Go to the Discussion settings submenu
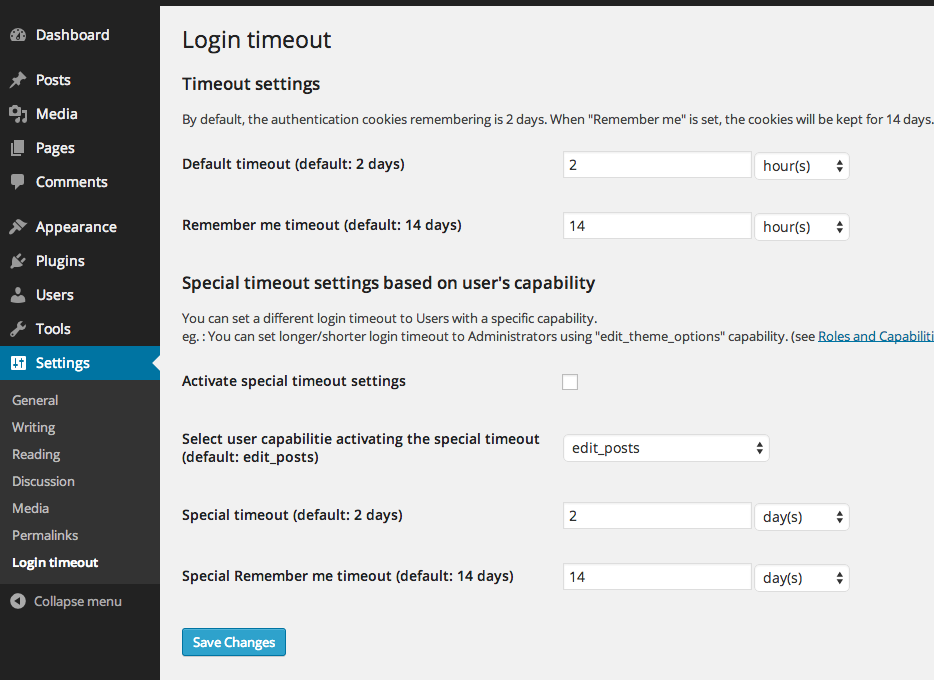This screenshot has height=680, width=934. click(x=43, y=481)
